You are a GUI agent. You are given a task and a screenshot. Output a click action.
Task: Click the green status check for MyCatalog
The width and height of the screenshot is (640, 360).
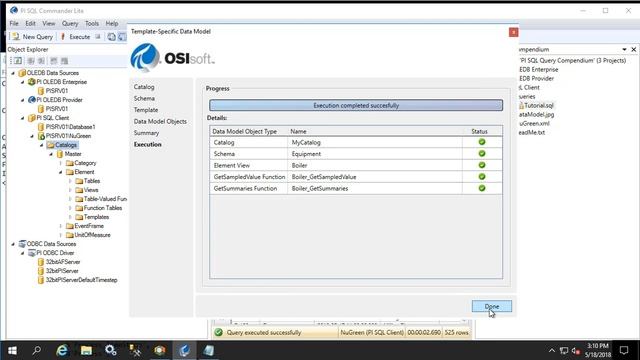click(482, 142)
